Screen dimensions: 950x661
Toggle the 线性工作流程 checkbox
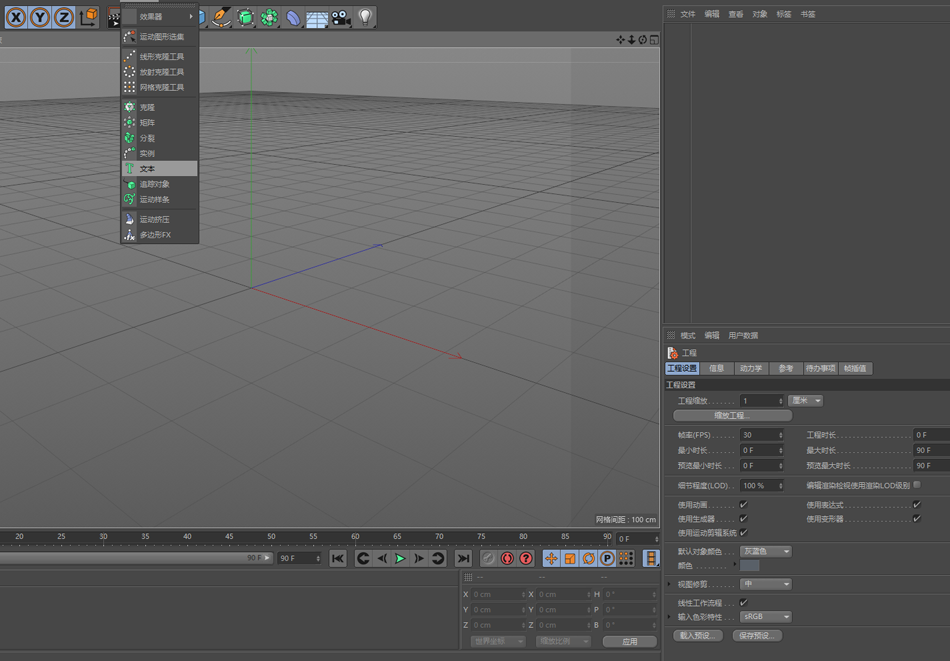pyautogui.click(x=743, y=603)
